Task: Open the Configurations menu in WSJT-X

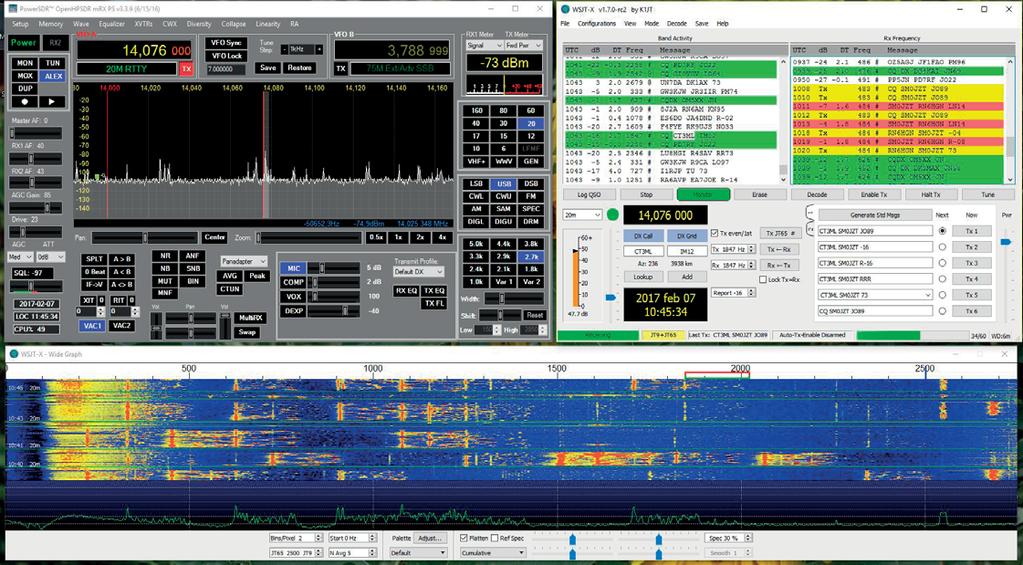Action: click(596, 23)
